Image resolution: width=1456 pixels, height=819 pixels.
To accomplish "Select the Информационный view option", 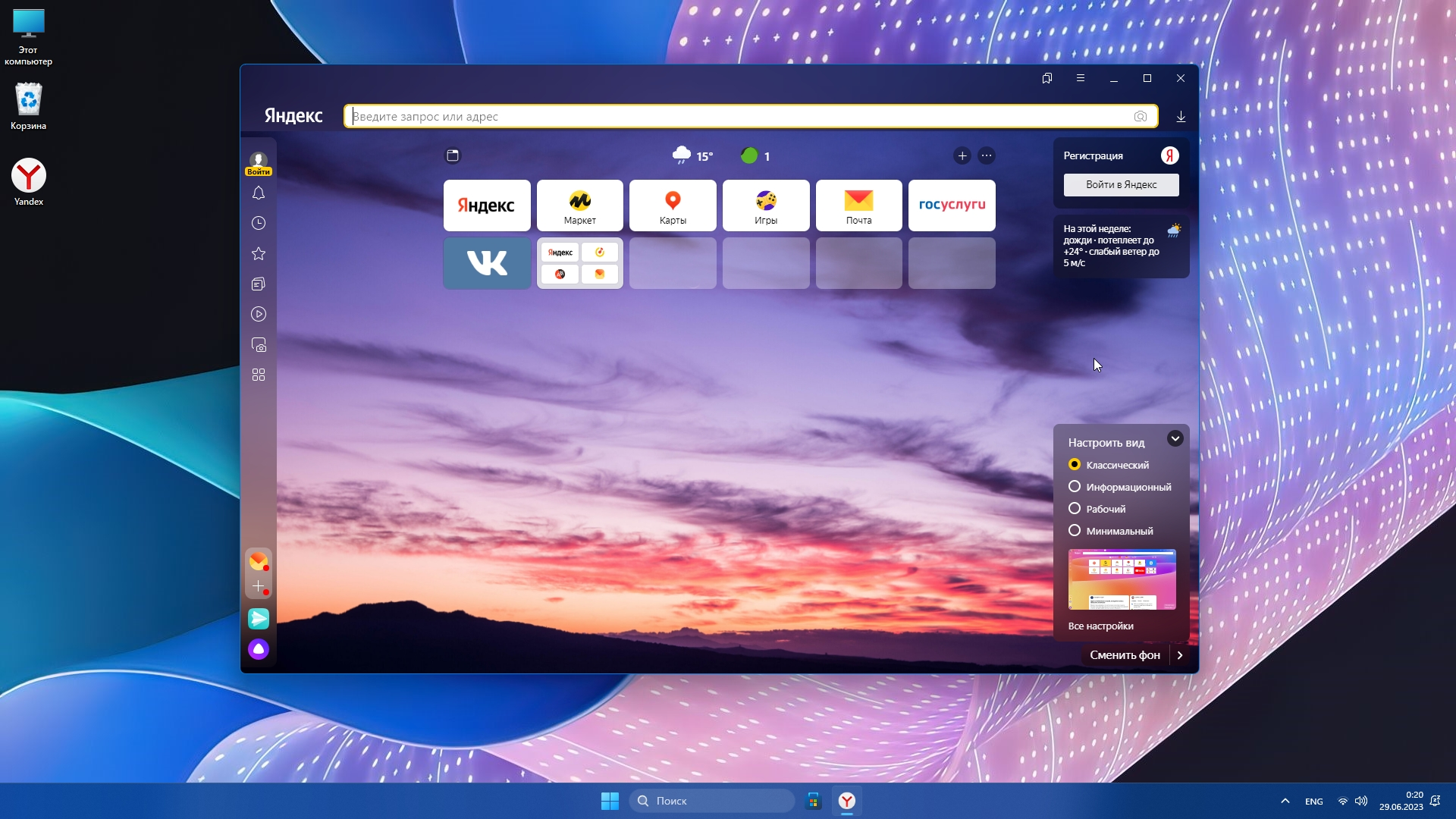I will (x=1075, y=487).
